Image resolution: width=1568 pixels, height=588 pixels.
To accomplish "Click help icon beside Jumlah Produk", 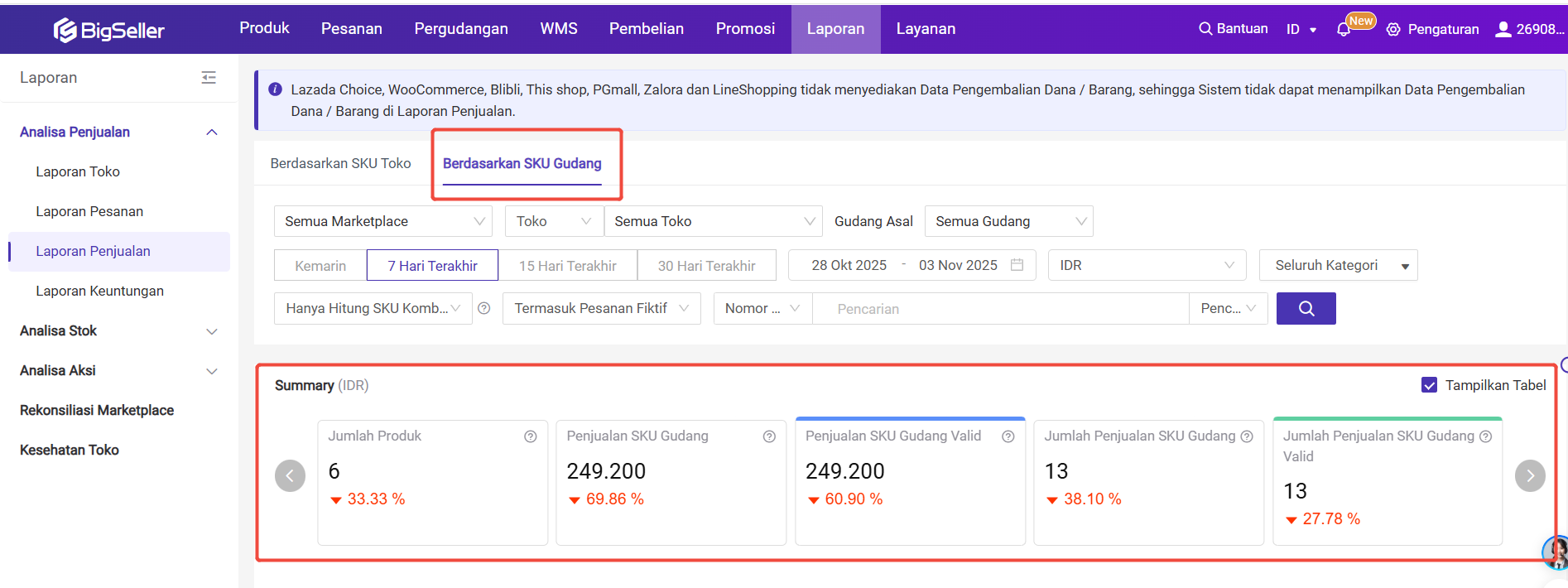I will point(531,436).
